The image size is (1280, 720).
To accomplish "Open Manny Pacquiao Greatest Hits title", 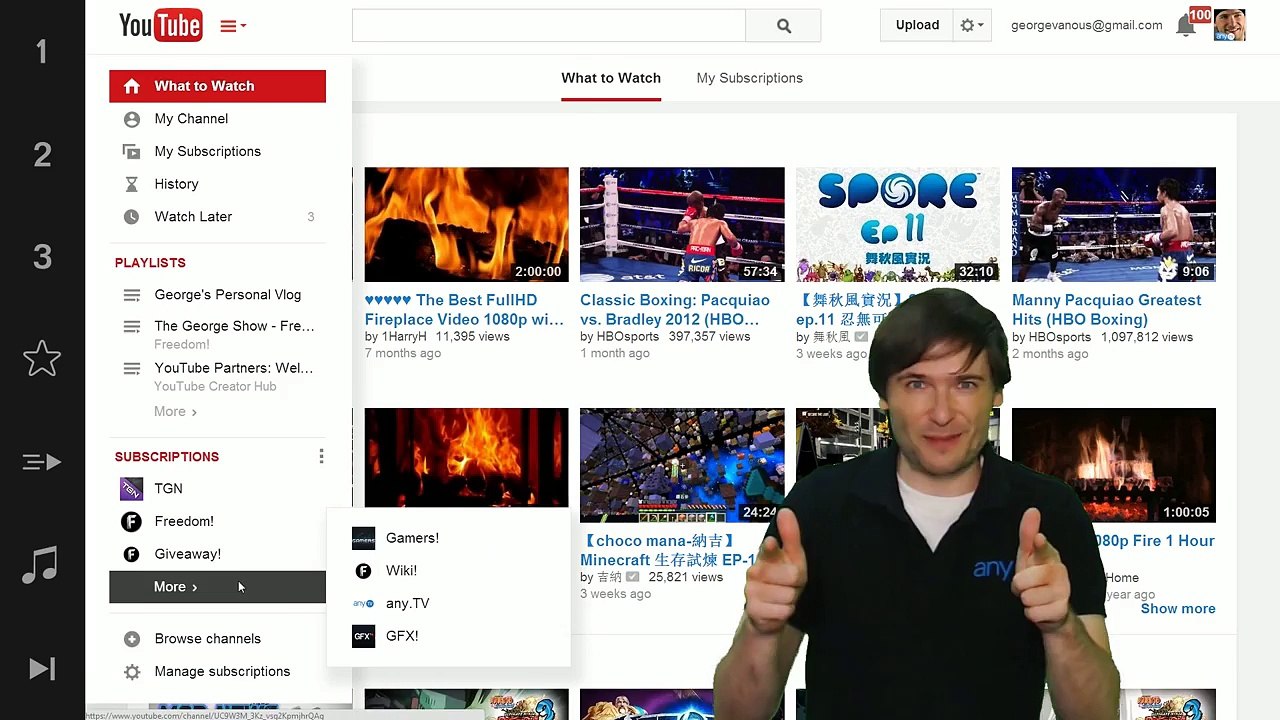I will pyautogui.click(x=1107, y=310).
